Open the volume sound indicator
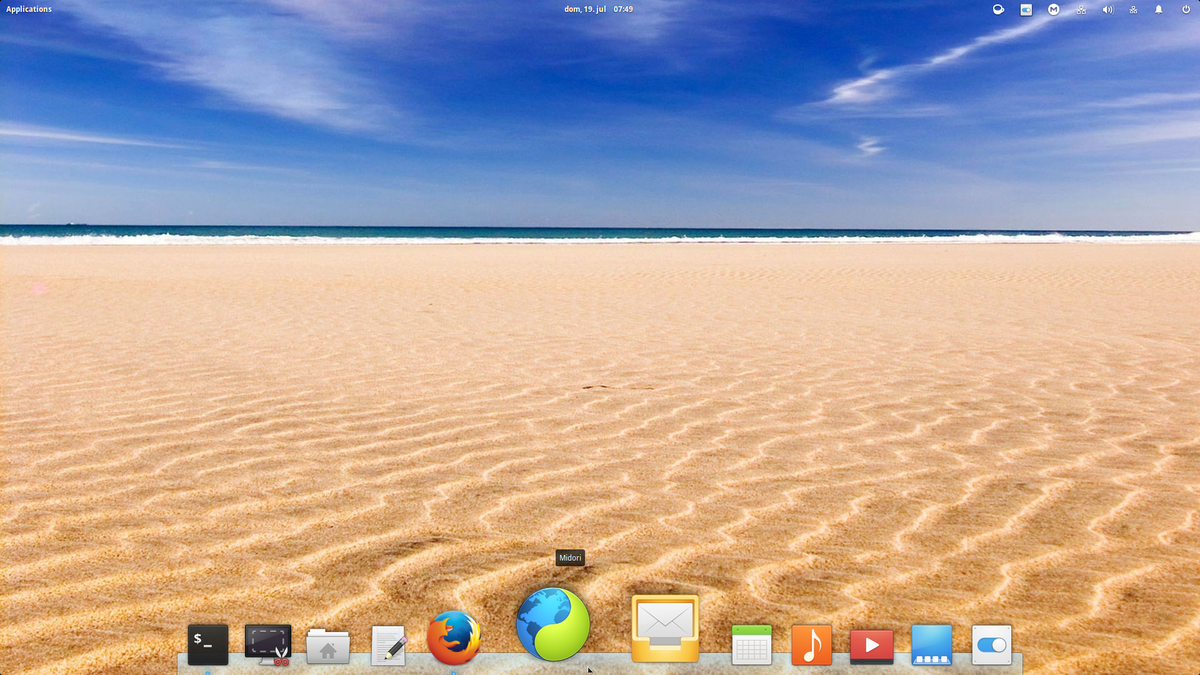This screenshot has height=675, width=1200. click(1107, 9)
